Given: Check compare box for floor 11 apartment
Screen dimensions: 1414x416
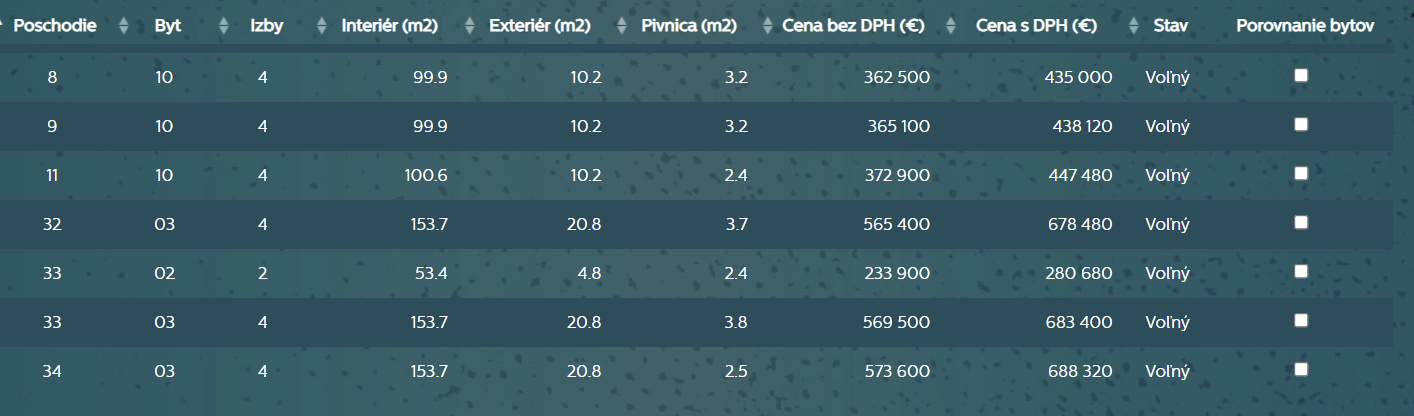Looking at the screenshot, I should click(1301, 173).
